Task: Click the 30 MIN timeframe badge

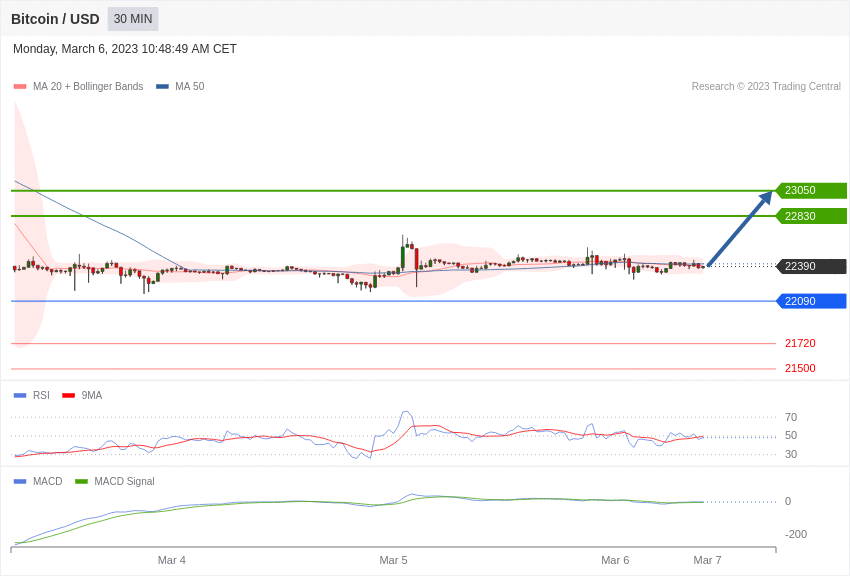Action: coord(133,19)
